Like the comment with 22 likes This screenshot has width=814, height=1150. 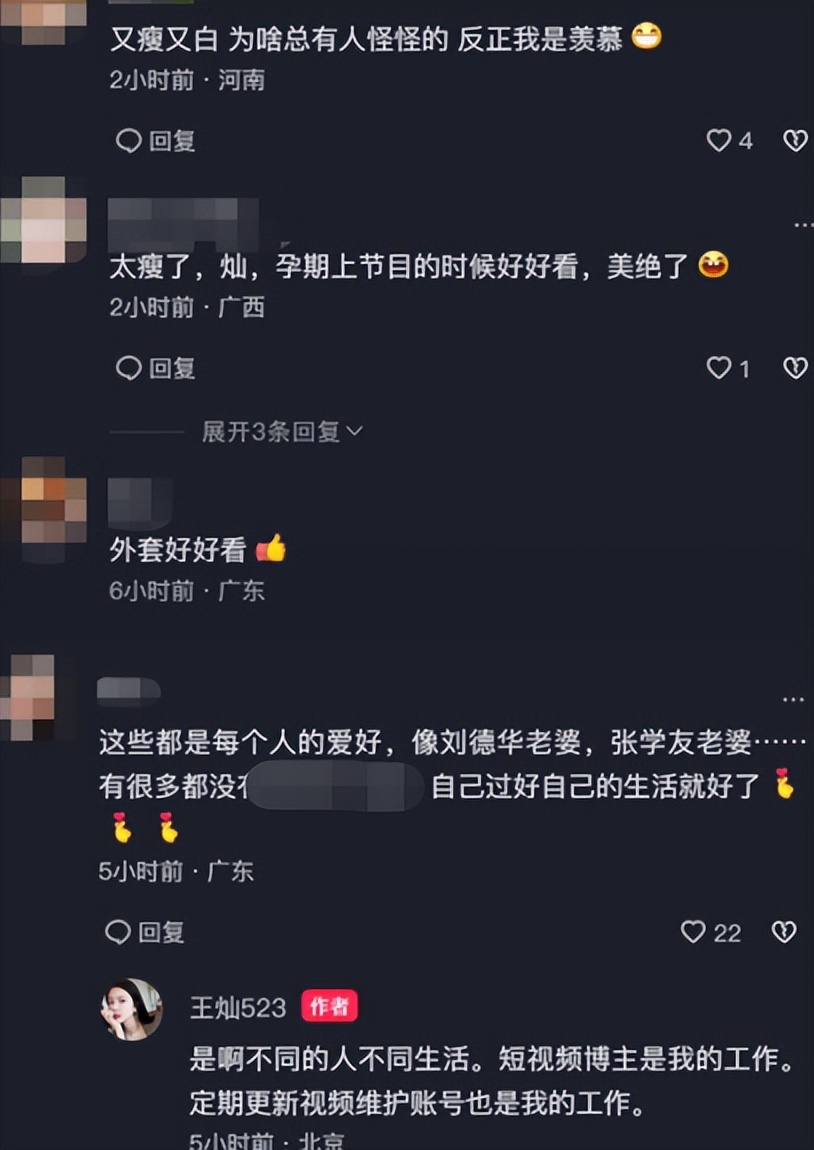[693, 931]
